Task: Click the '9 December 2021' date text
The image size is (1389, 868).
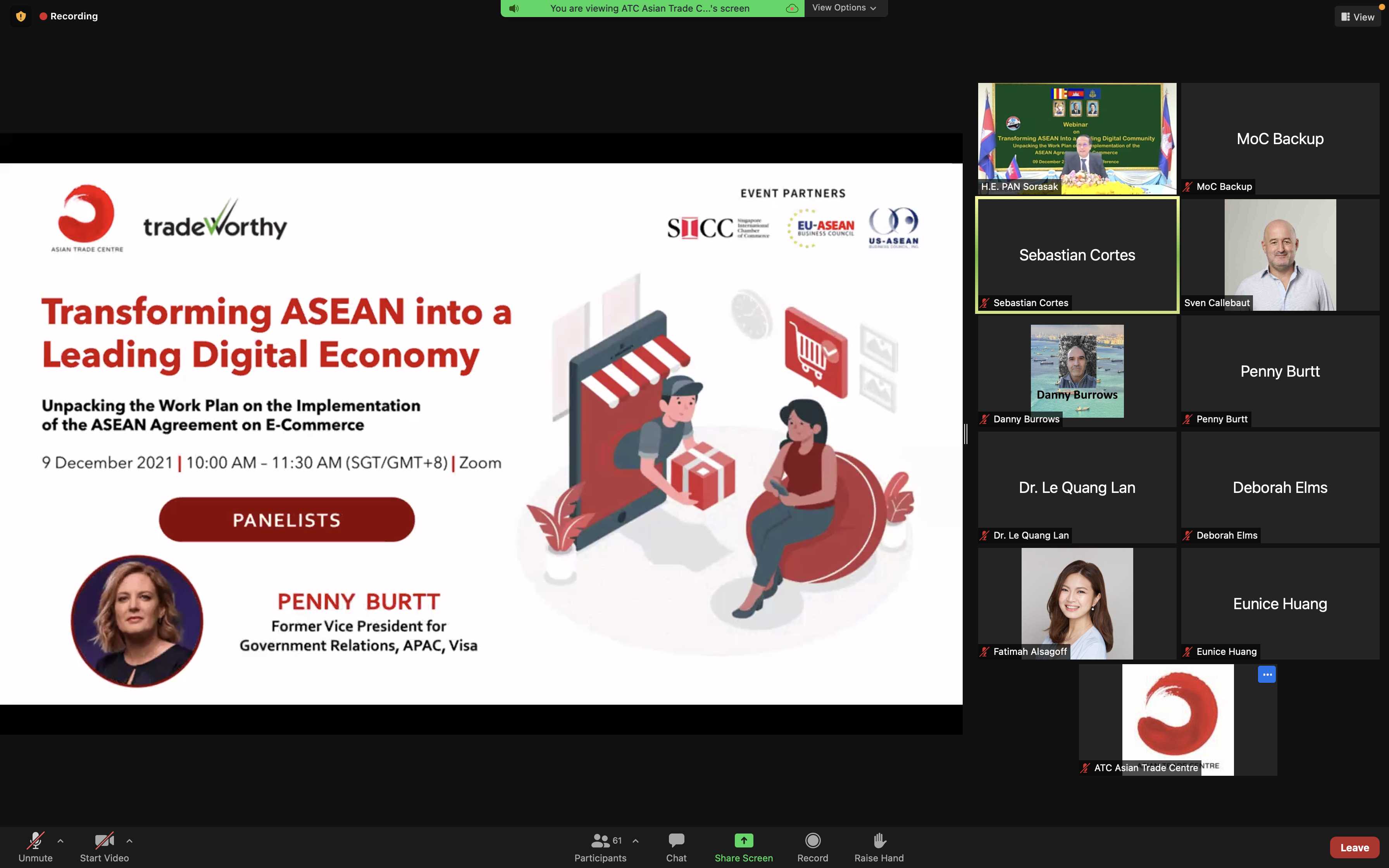Action: (107, 463)
